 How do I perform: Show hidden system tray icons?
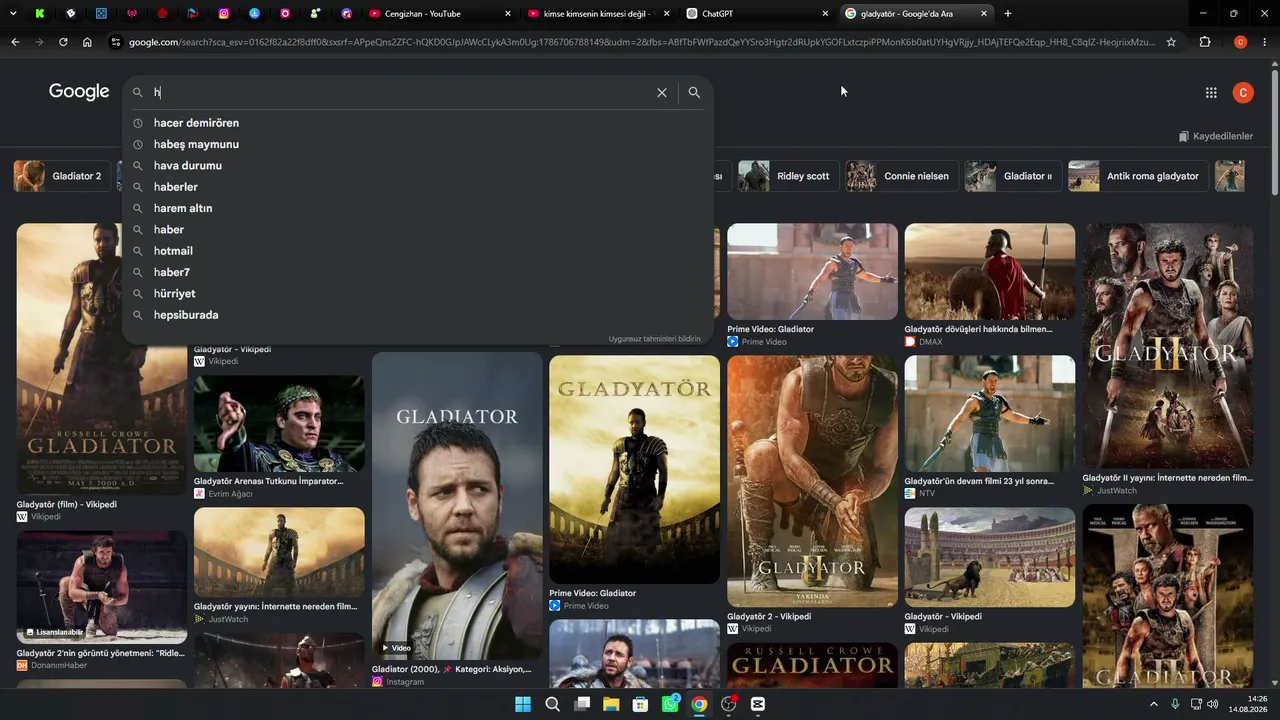click(1154, 704)
